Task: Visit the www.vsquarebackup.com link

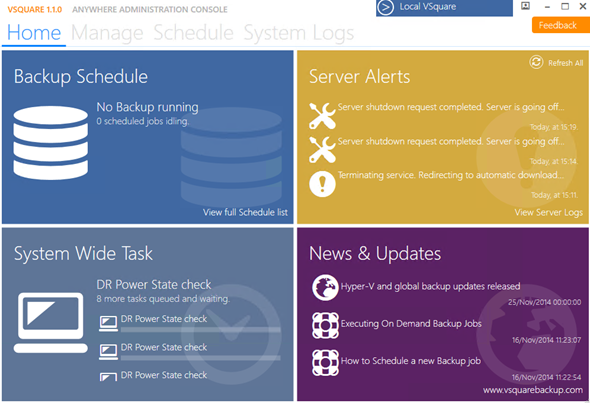Action: coord(533,390)
